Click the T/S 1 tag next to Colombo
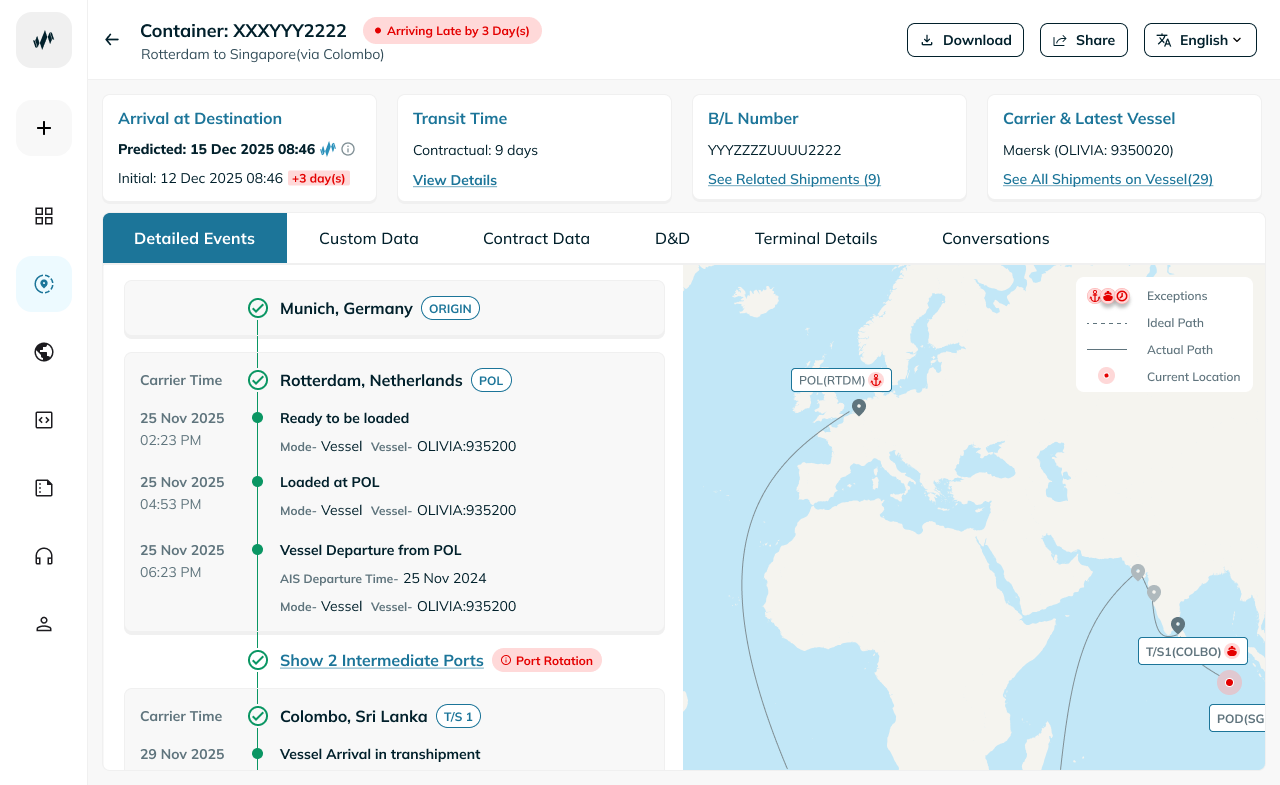 (x=458, y=716)
